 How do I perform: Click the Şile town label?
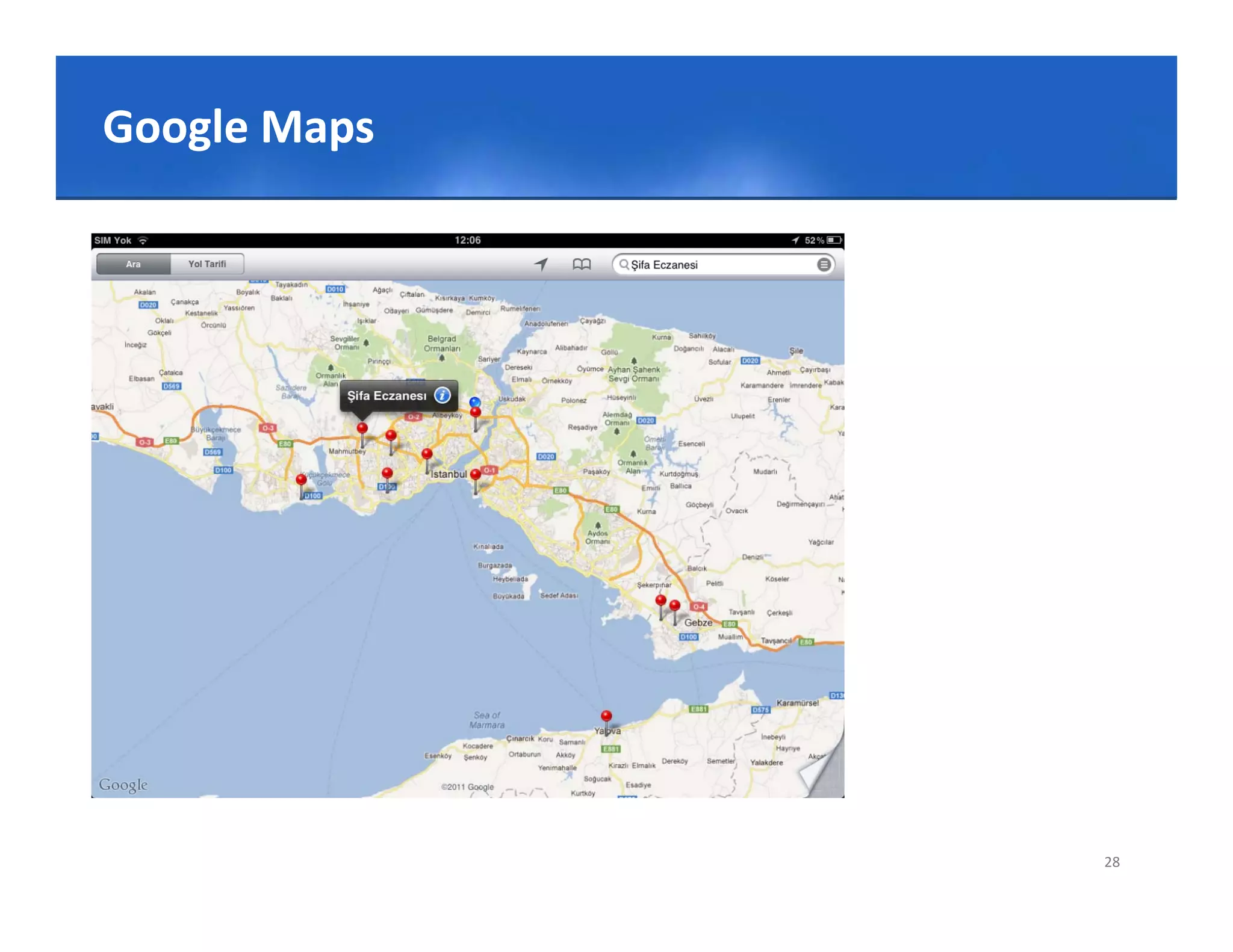tap(796, 351)
